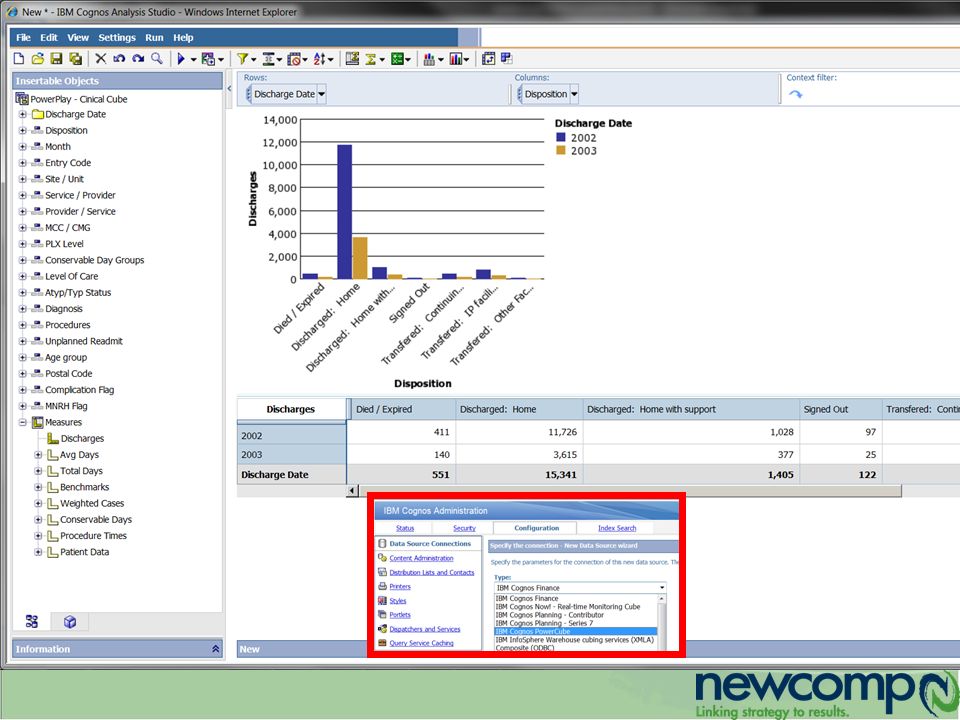
Task: Click the Insert objects icon next to Run
Action: coord(208,59)
